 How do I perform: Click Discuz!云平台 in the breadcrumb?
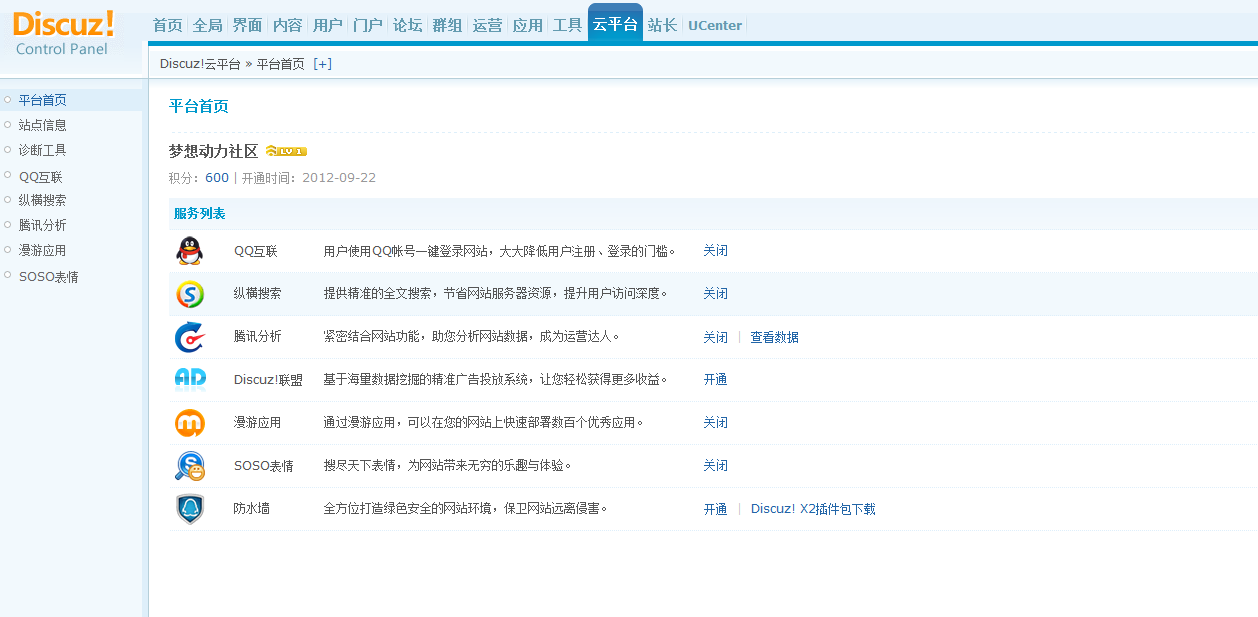tap(200, 64)
